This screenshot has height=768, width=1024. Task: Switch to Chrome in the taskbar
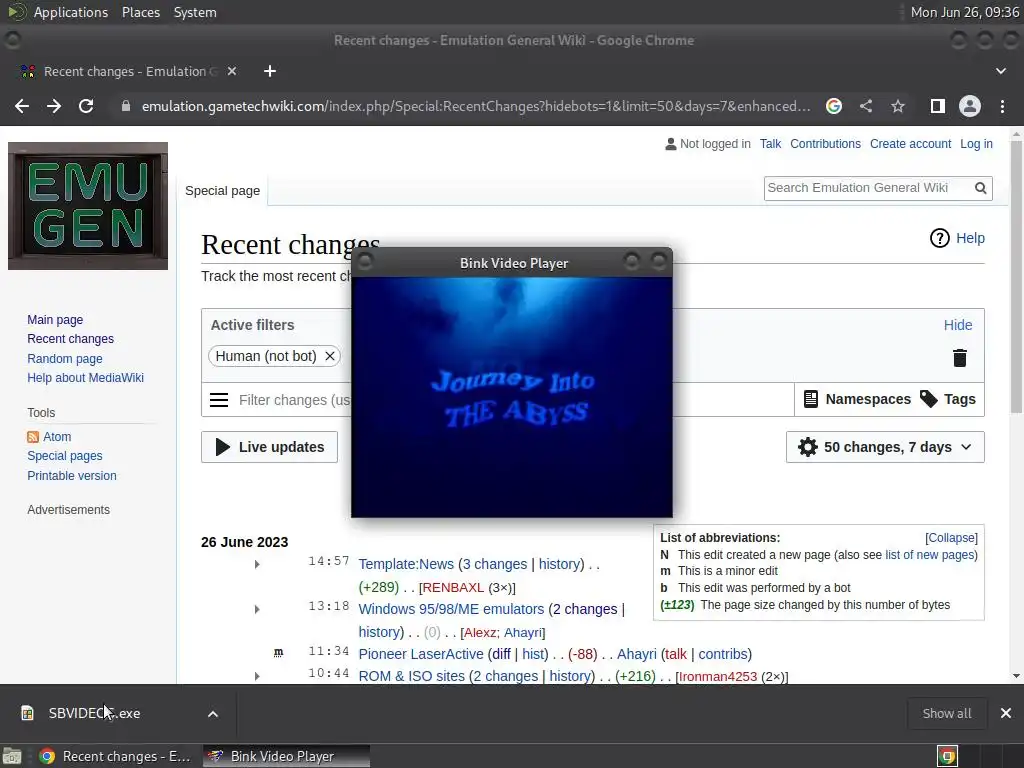116,756
